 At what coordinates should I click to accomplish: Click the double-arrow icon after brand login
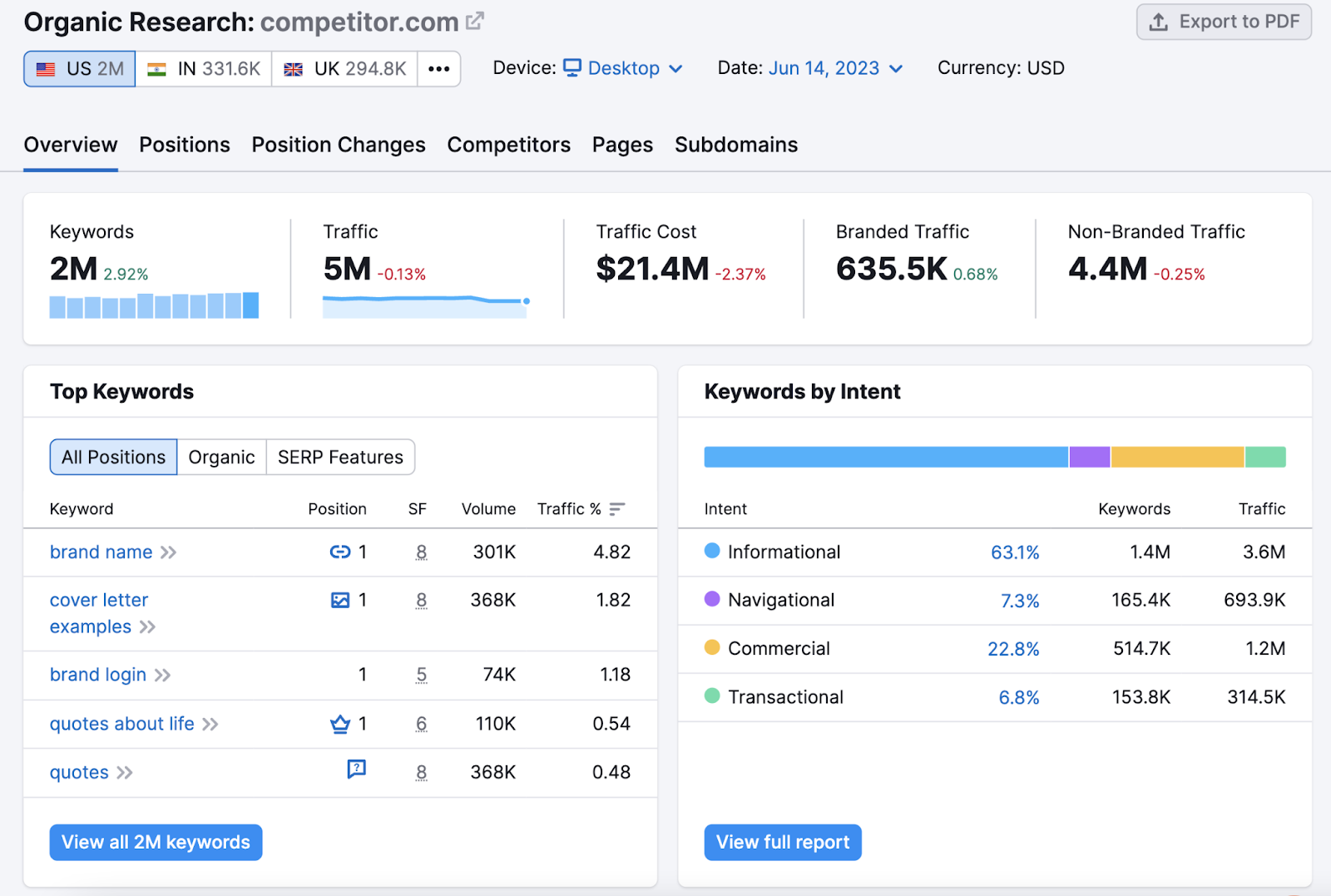pos(163,676)
